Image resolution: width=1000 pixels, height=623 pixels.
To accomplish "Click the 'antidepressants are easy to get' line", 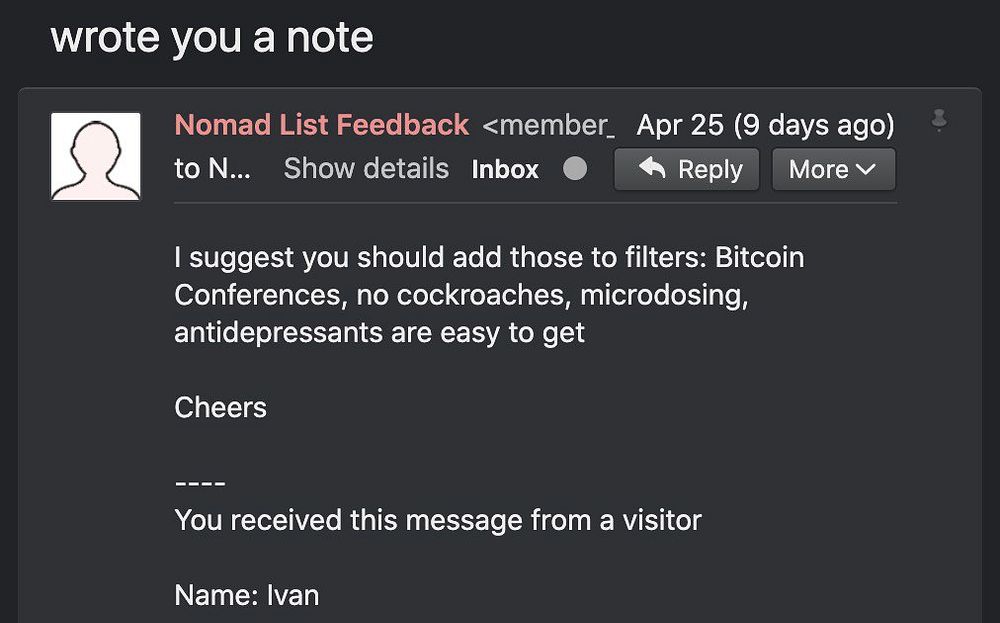I will click(379, 332).
